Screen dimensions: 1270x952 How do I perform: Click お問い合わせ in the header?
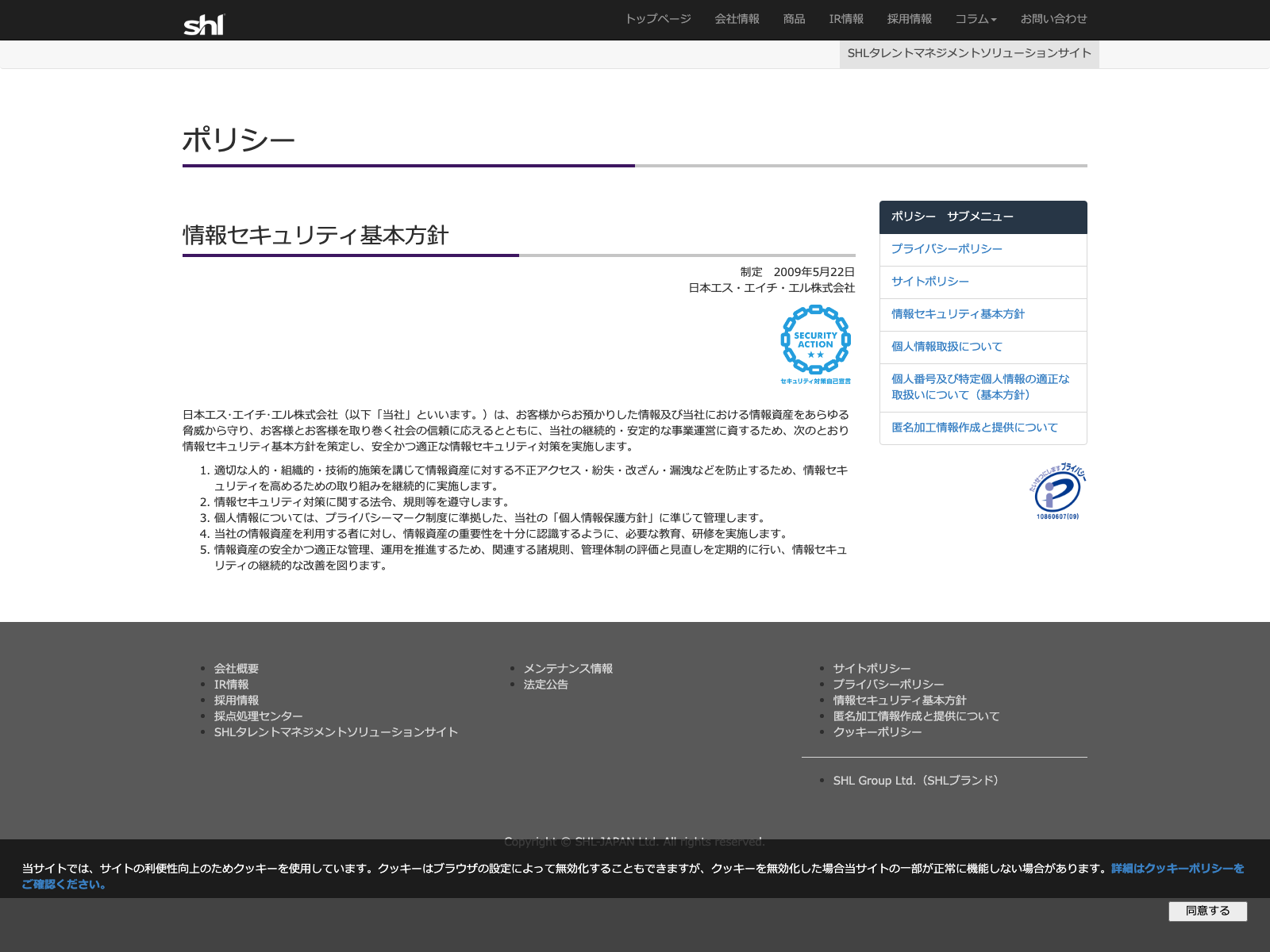pyautogui.click(x=1053, y=19)
